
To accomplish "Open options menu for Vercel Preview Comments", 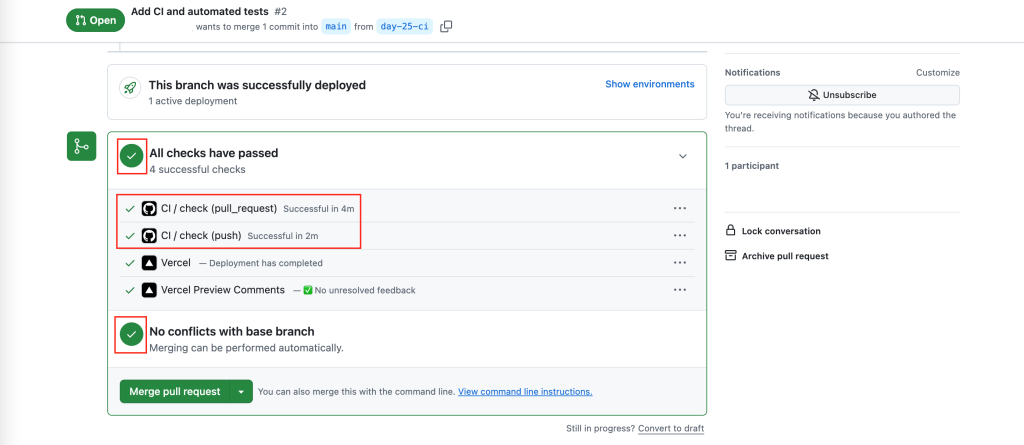I will tap(680, 289).
